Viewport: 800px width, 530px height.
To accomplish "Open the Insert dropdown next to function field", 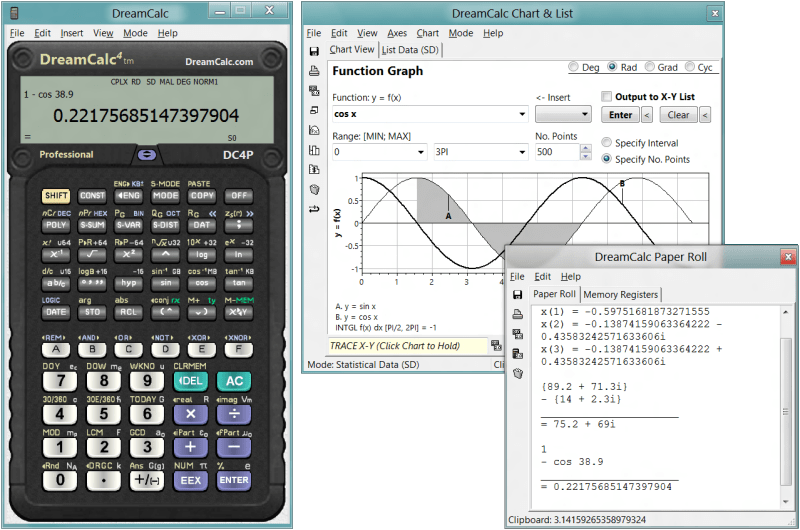I will (563, 114).
